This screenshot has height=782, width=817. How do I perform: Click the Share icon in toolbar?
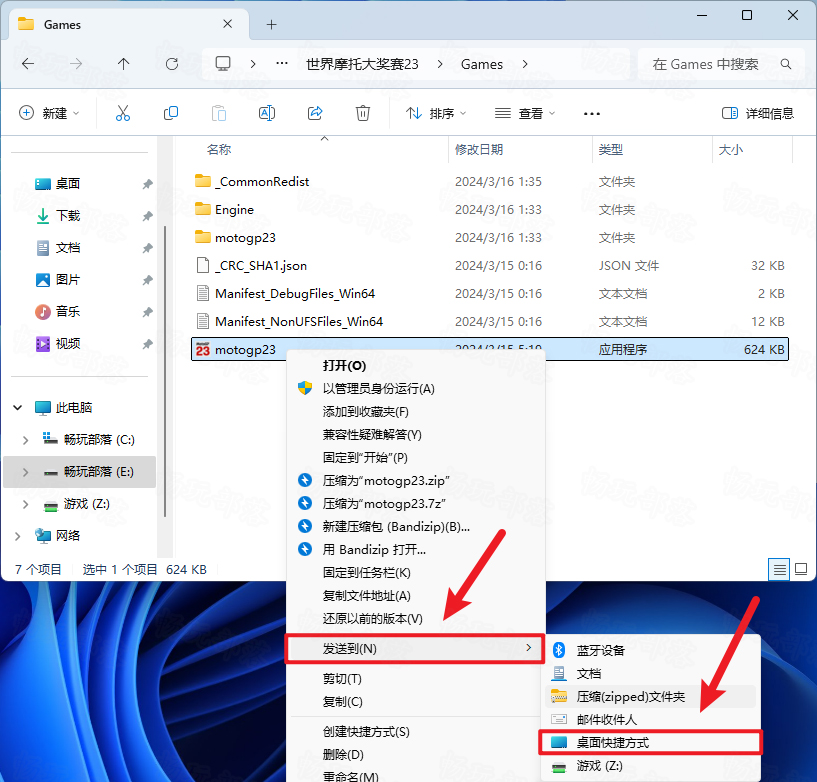point(315,113)
